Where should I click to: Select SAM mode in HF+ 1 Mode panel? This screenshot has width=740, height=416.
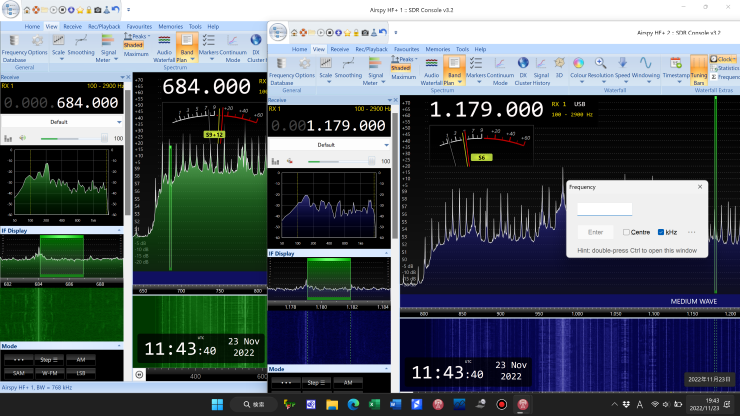tap(18, 373)
